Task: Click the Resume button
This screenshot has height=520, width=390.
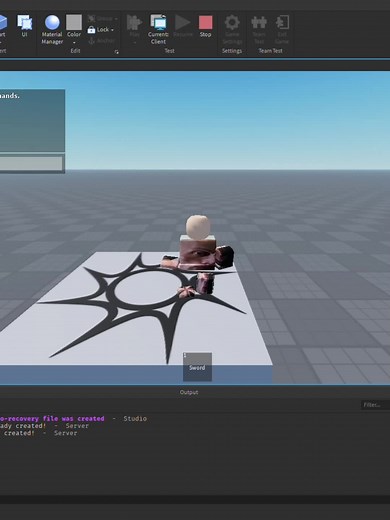Action: [183, 26]
